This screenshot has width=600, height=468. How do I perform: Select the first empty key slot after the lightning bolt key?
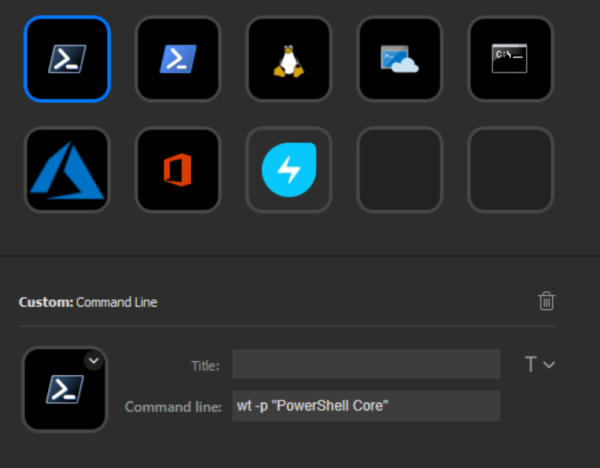pos(400,170)
